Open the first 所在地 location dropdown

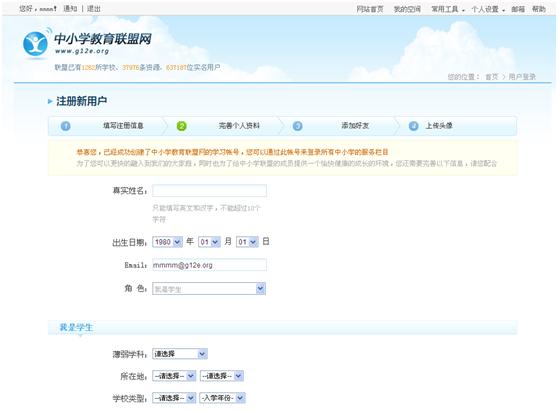pyautogui.click(x=174, y=376)
